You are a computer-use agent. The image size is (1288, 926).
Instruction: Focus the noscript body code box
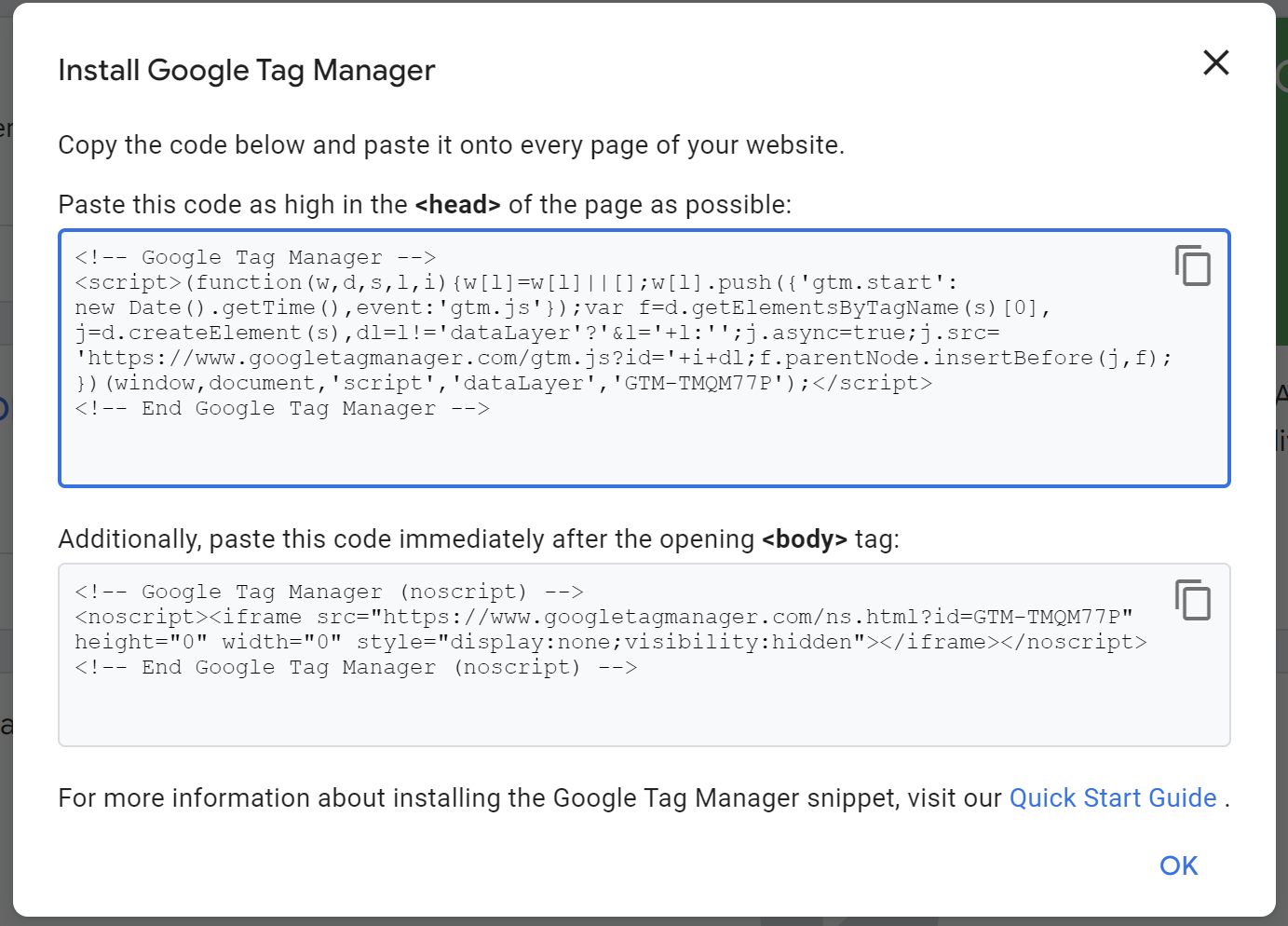644,655
